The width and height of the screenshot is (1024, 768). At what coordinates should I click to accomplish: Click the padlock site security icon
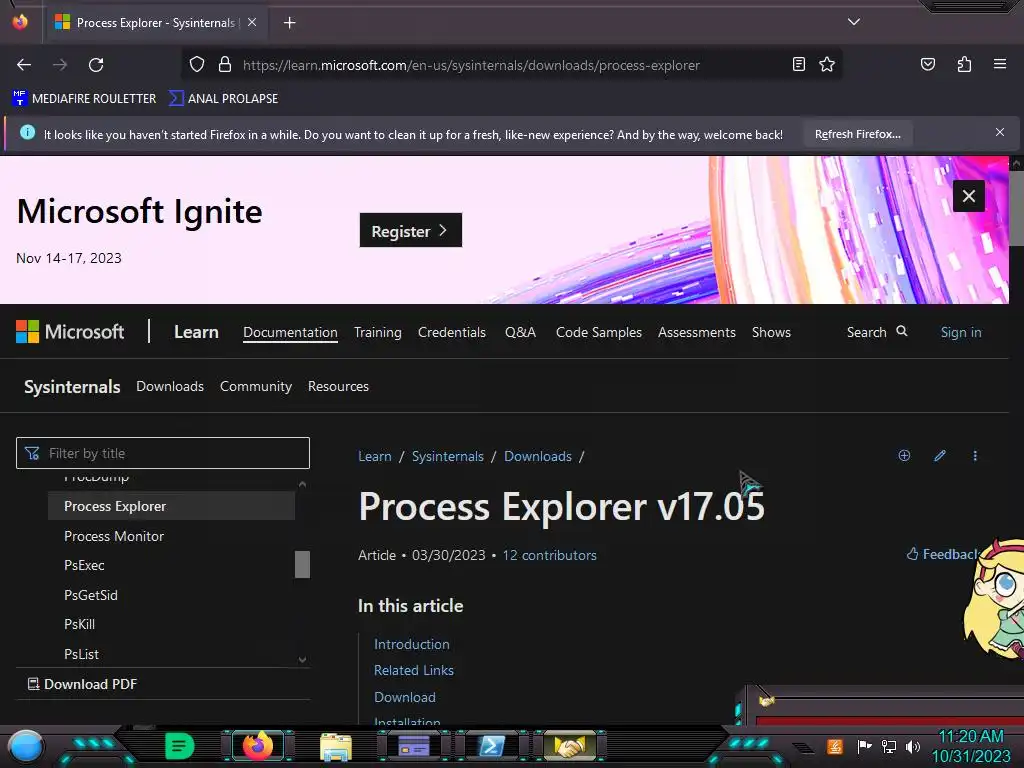click(x=225, y=64)
